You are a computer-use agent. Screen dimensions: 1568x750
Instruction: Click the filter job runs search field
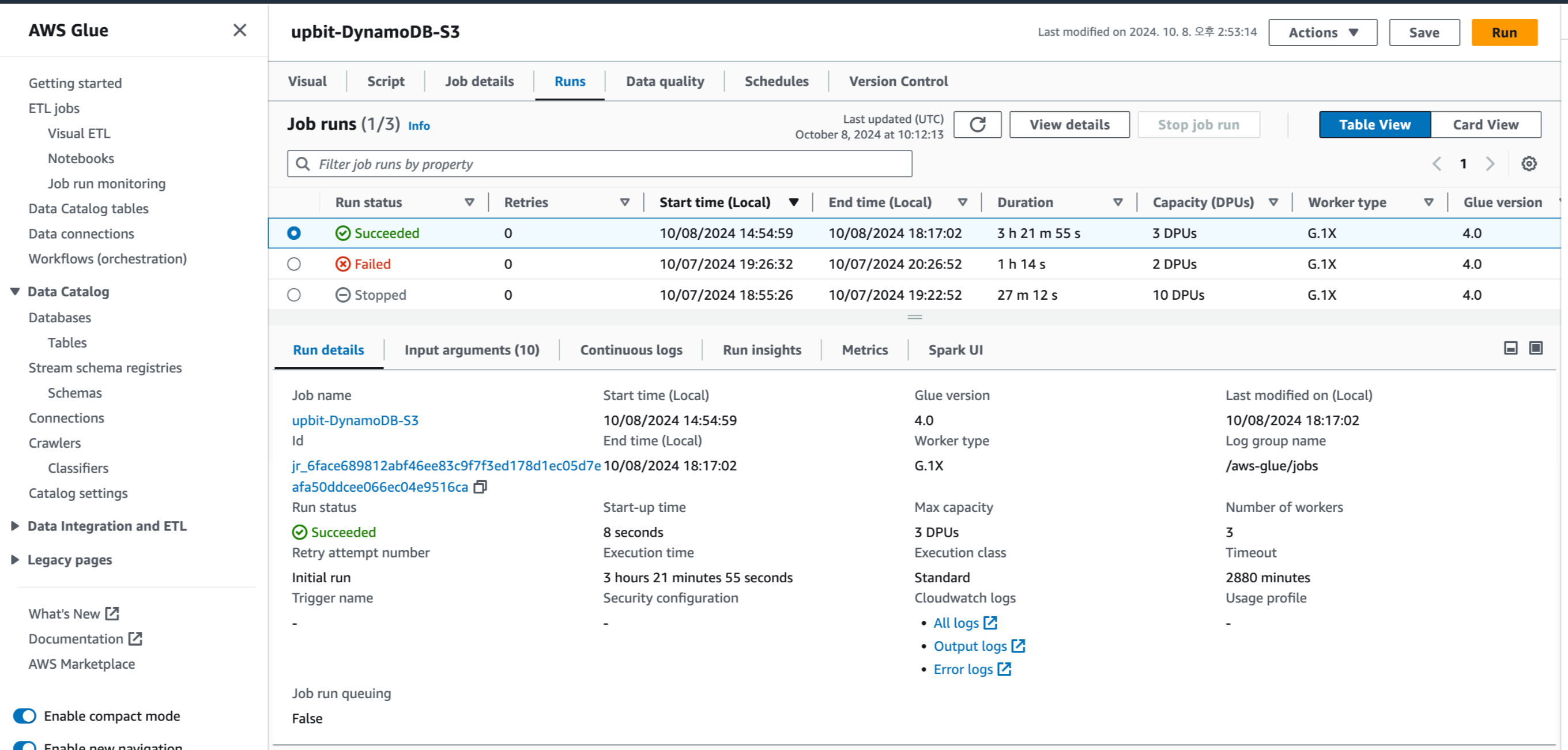coord(600,164)
